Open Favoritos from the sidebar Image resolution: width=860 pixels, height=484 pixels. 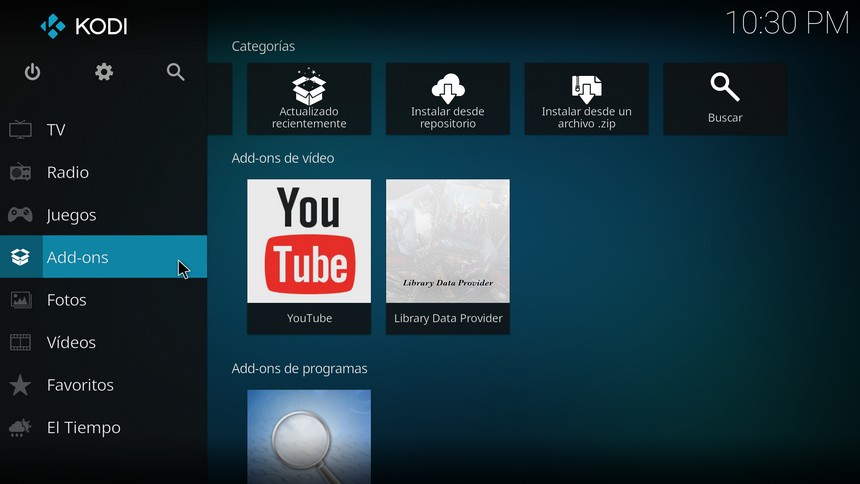click(x=104, y=385)
